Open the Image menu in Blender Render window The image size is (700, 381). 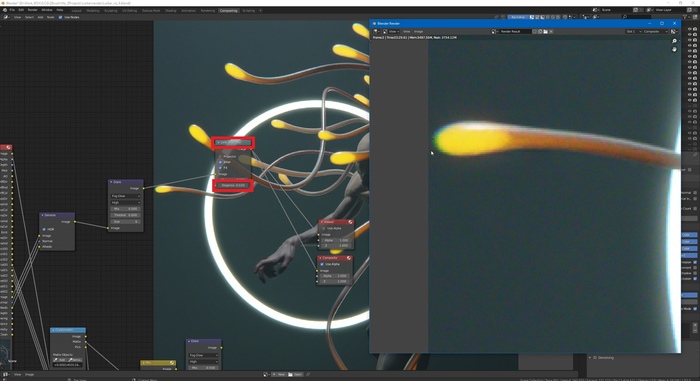[x=418, y=31]
